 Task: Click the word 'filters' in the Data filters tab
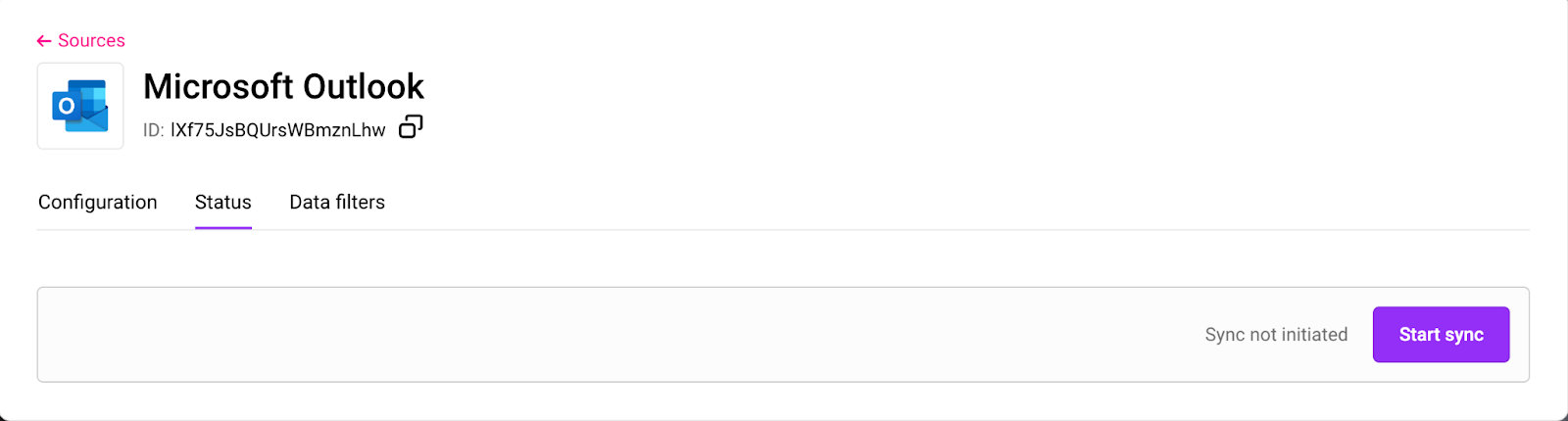361,203
